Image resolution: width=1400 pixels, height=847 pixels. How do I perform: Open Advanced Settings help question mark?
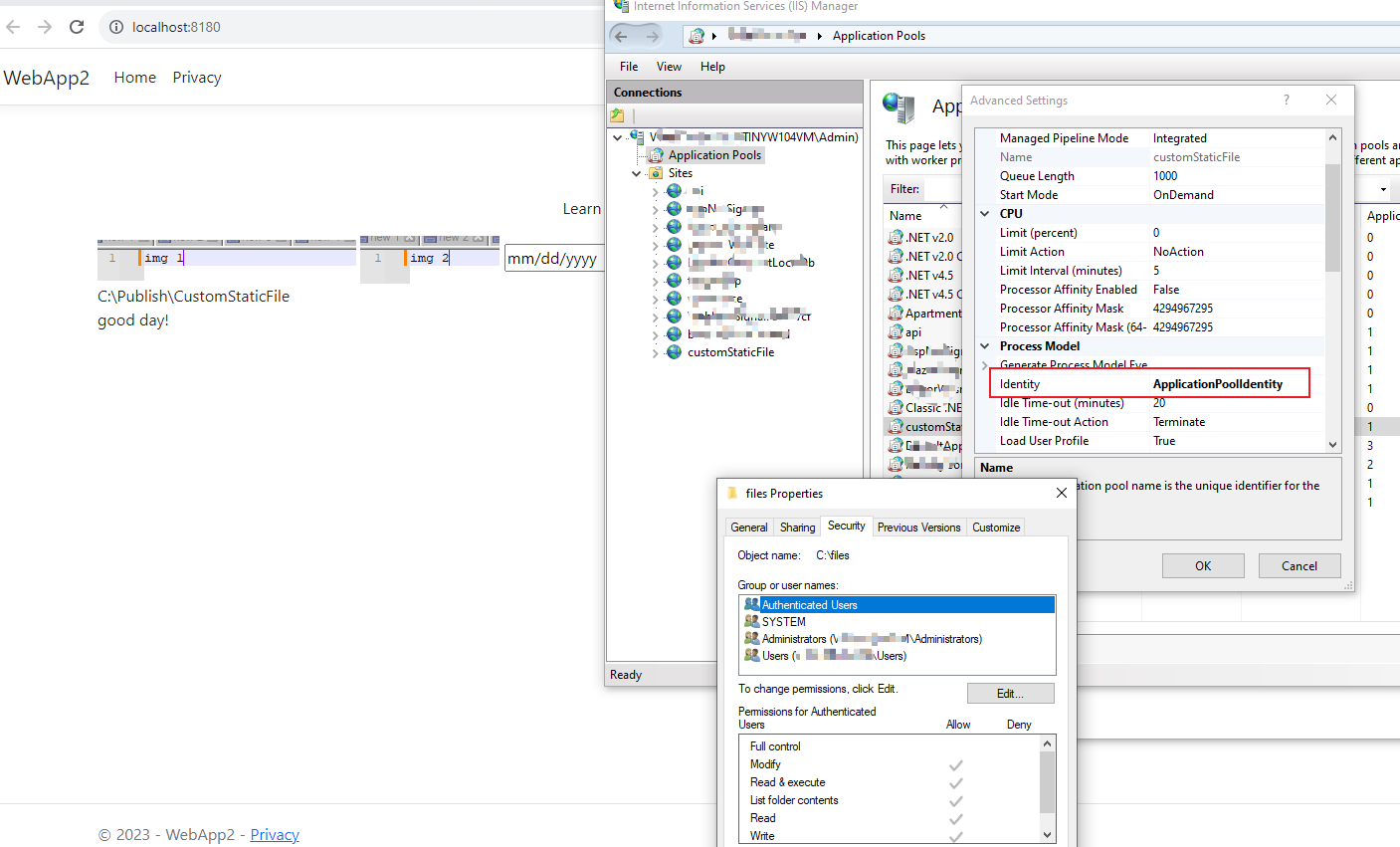[1287, 100]
